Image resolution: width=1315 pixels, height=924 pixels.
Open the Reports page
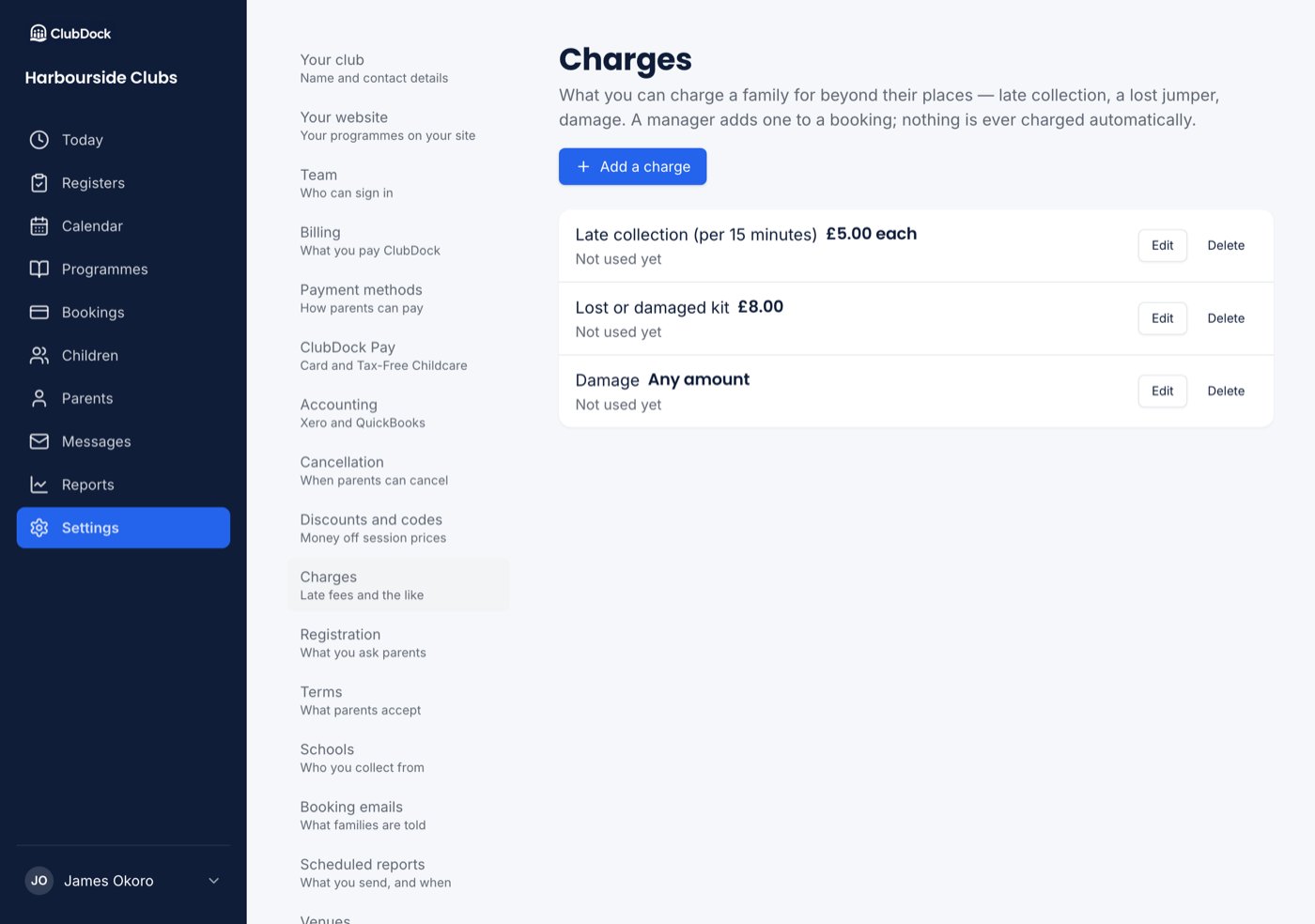pyautogui.click(x=123, y=485)
